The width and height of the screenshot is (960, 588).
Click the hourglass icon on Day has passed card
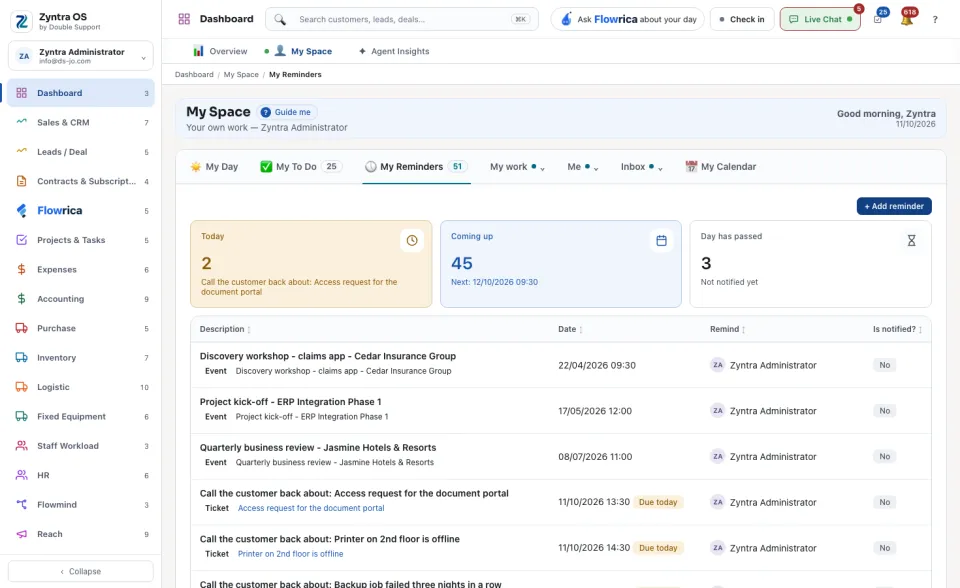point(911,241)
